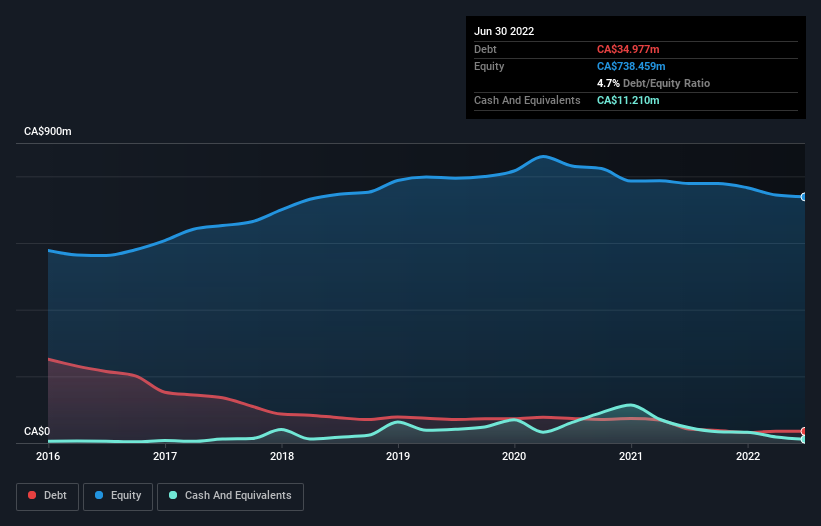The image size is (821, 526).
Task: Select the 2016 axis label
Action: click(48, 456)
